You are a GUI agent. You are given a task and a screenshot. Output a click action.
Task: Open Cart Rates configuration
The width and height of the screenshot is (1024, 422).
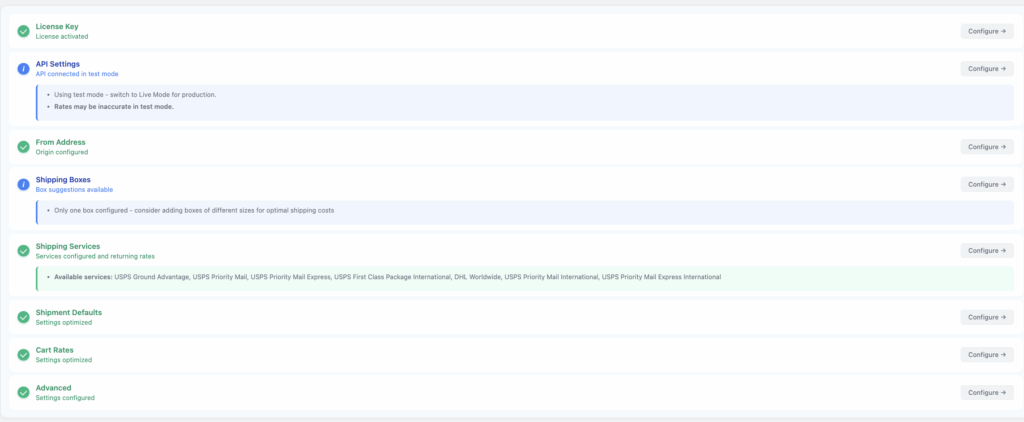[986, 355]
